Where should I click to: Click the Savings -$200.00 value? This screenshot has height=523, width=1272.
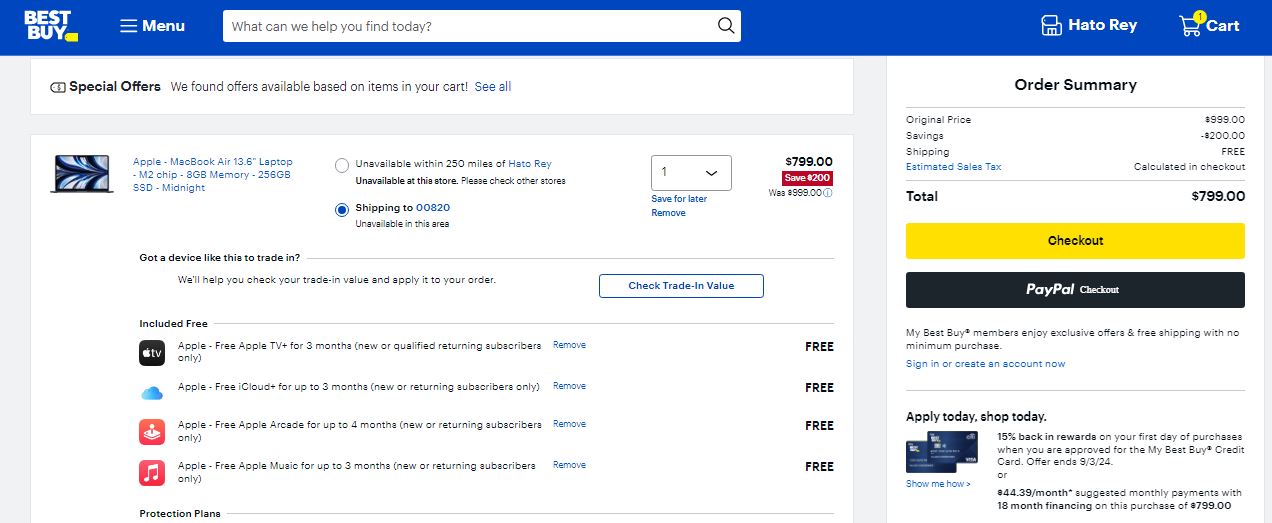(x=1223, y=135)
